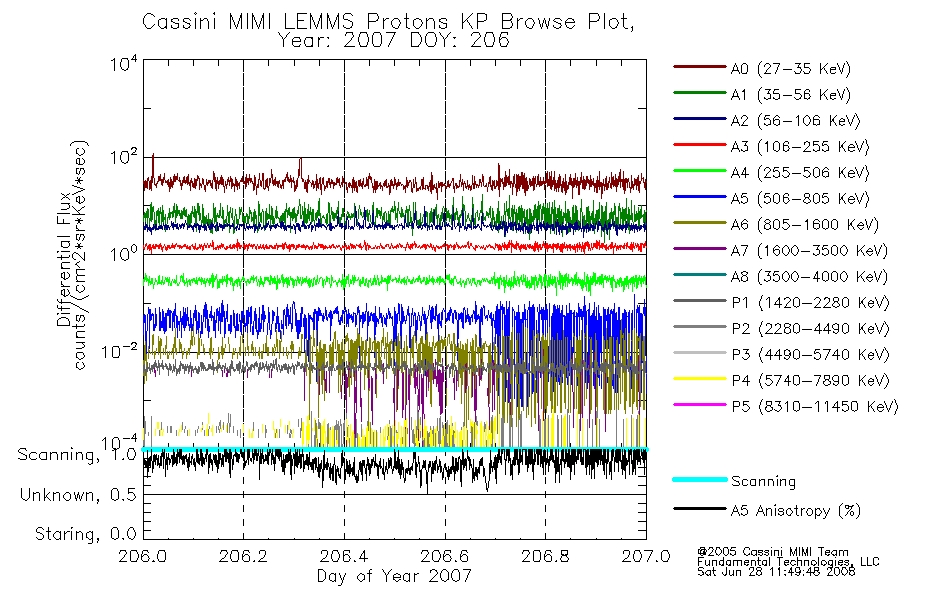Click the P5 (8310-11450 KeV) legend label
This screenshot has height=600, width=950.
pos(815,407)
